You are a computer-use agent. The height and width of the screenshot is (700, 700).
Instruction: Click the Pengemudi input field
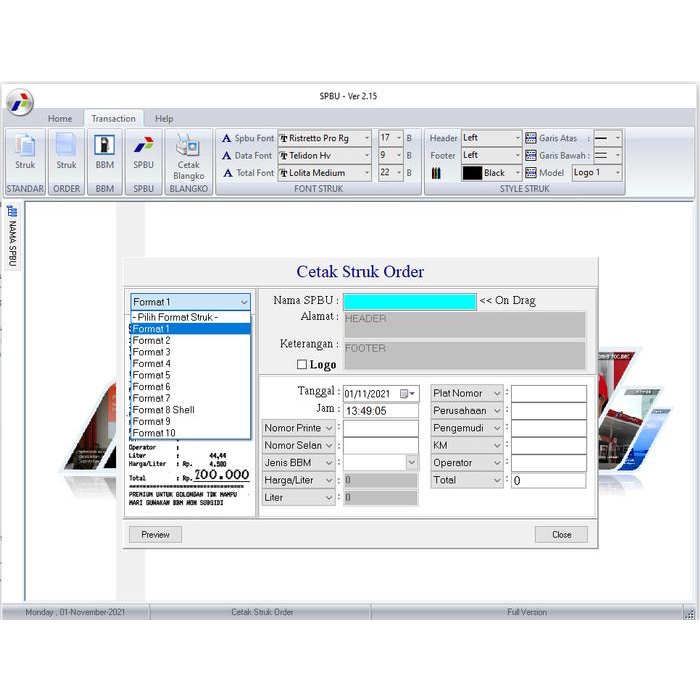pos(549,428)
